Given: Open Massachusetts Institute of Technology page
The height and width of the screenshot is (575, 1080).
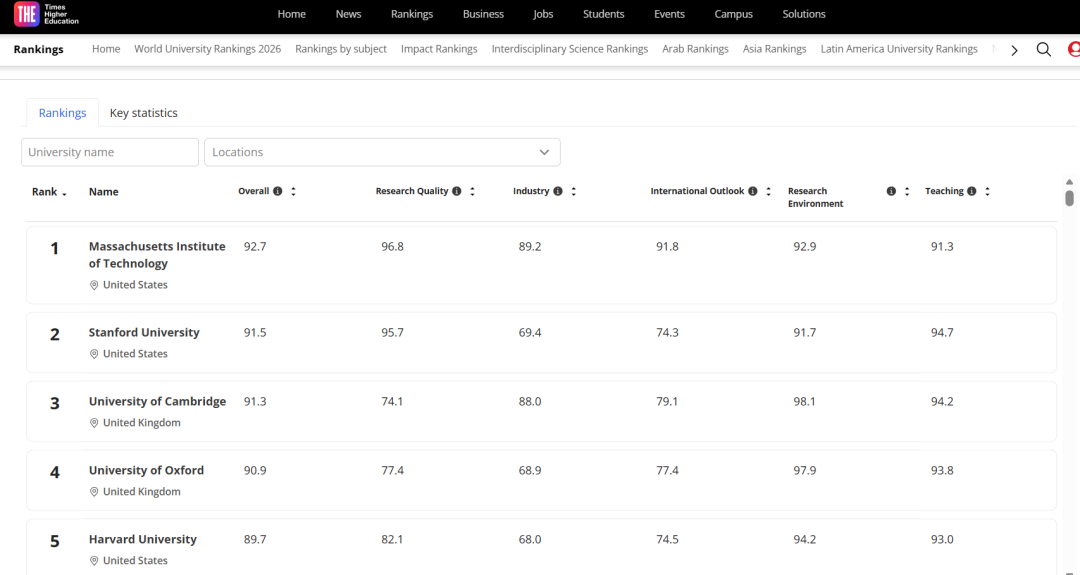Looking at the screenshot, I should point(157,255).
